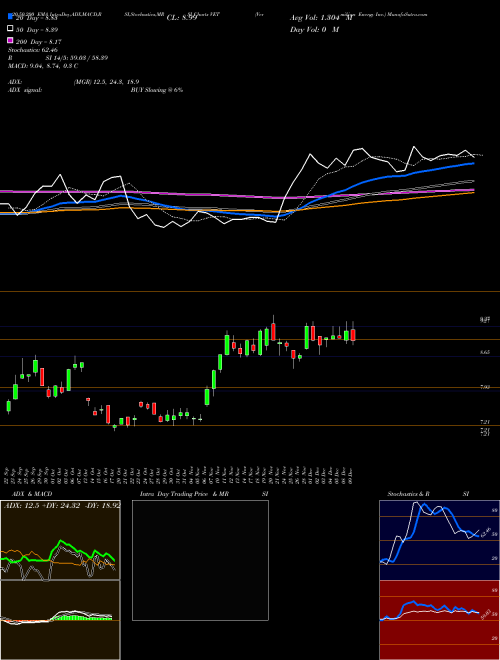Click the 'MACD: 9.04, 8.74, 0.3 C' readout
The height and width of the screenshot is (660, 500).
pos(43,66)
